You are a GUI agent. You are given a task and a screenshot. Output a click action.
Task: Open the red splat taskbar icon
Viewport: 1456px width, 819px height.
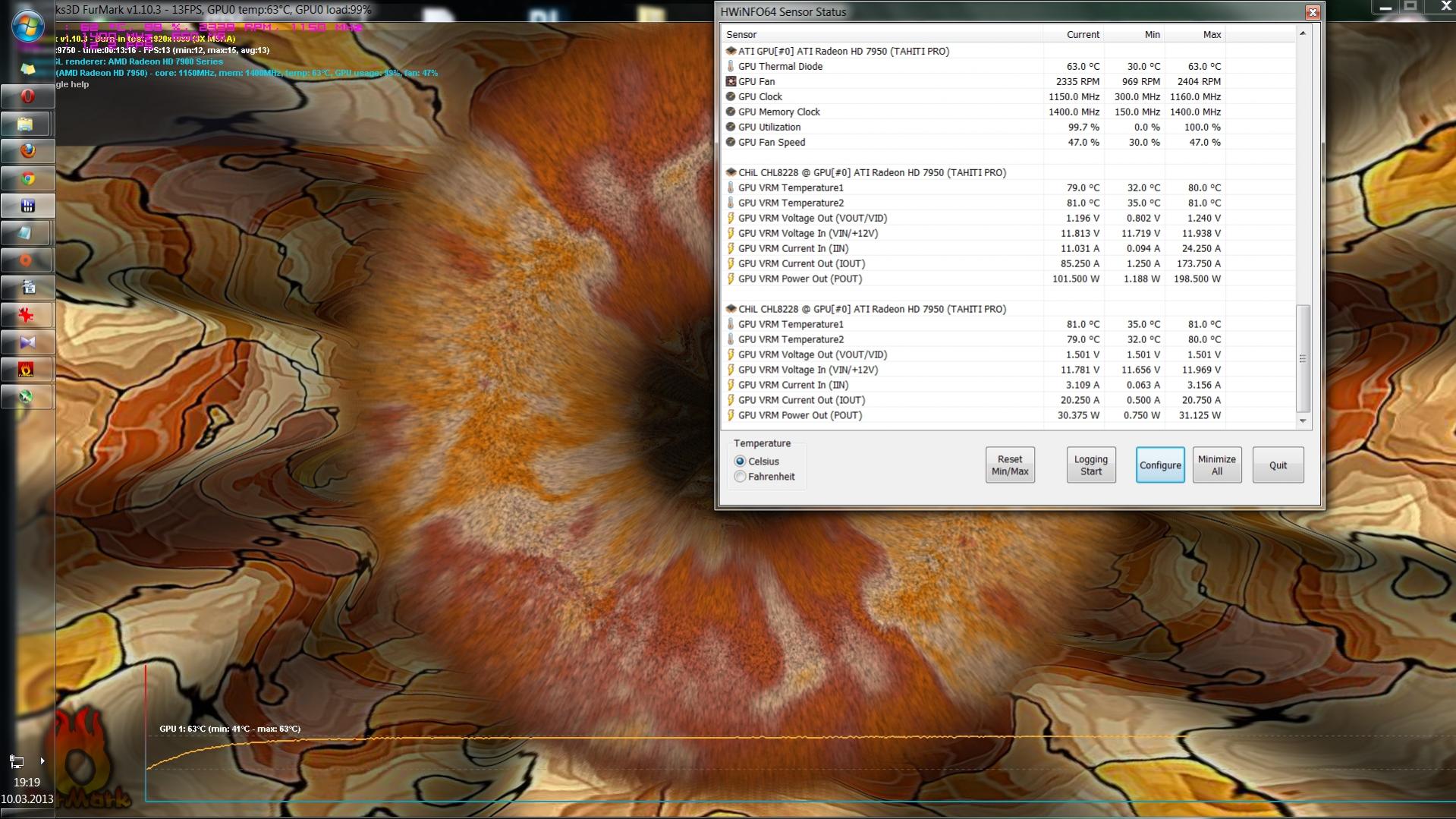[27, 315]
